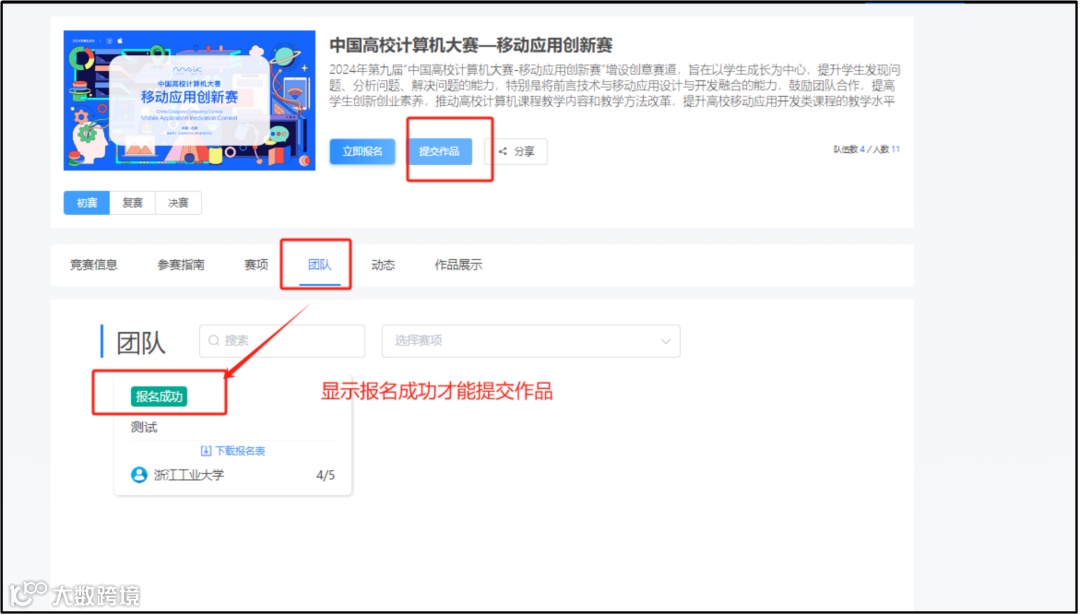Viewport: 1080px width, 615px height.
Task: Click the 立即报名 button
Action: click(x=362, y=152)
